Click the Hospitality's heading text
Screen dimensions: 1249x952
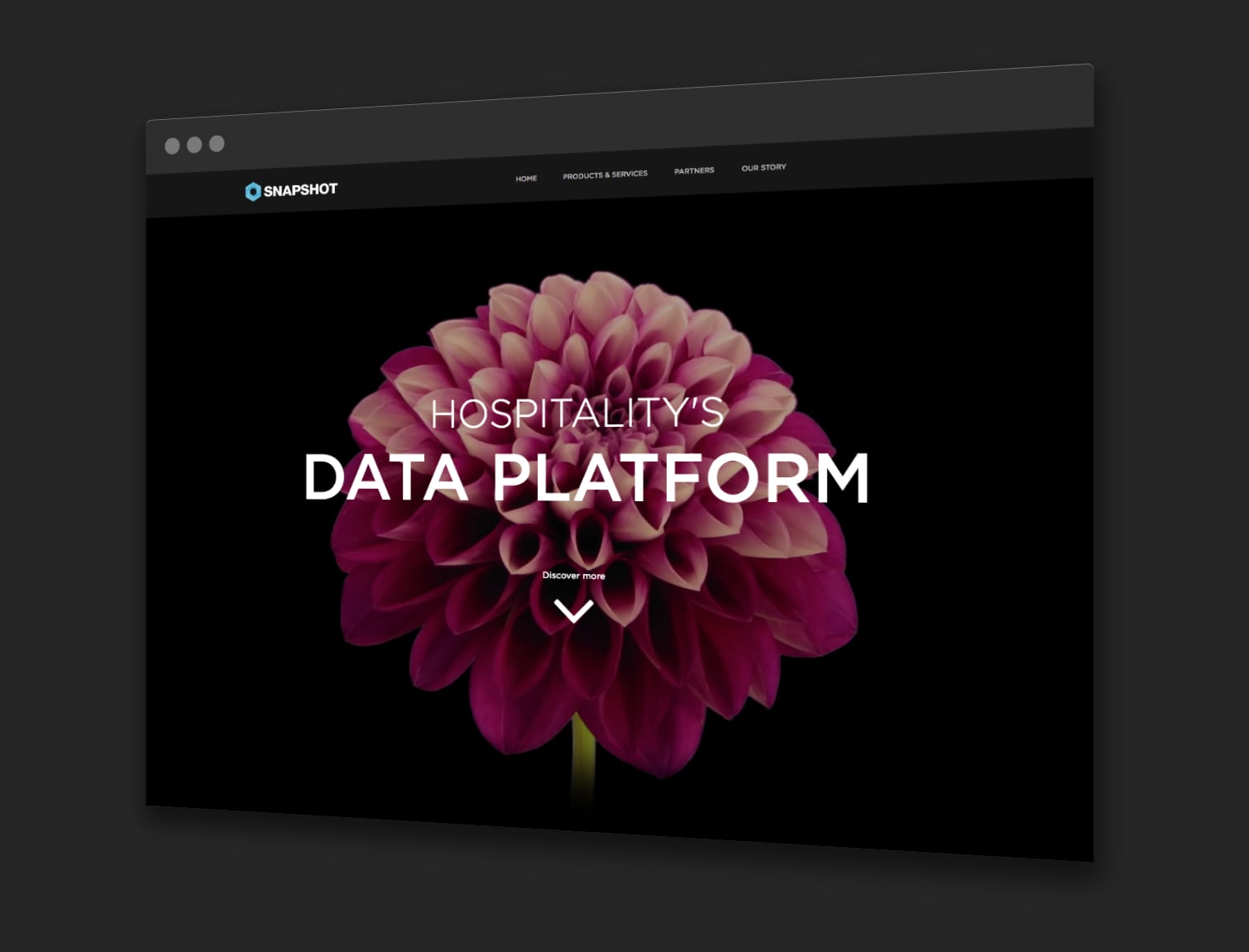(x=577, y=413)
